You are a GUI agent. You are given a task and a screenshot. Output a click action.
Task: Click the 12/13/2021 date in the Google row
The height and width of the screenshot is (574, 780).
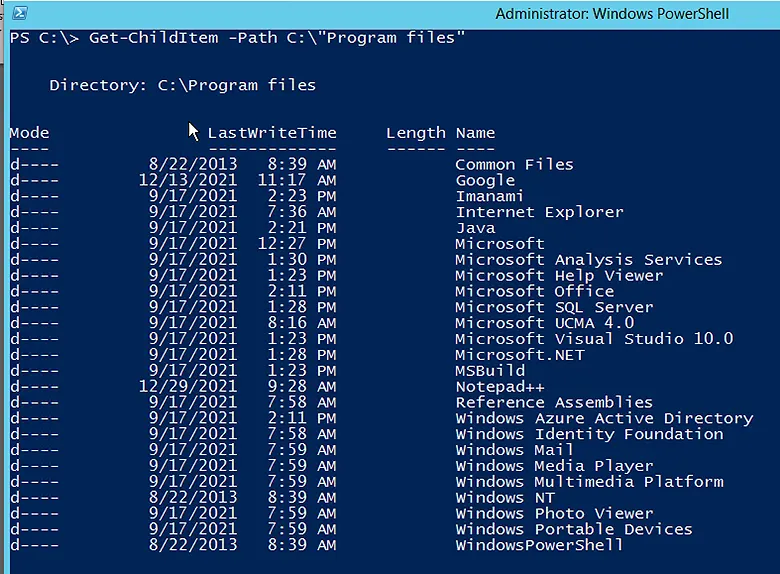pyautogui.click(x=188, y=180)
